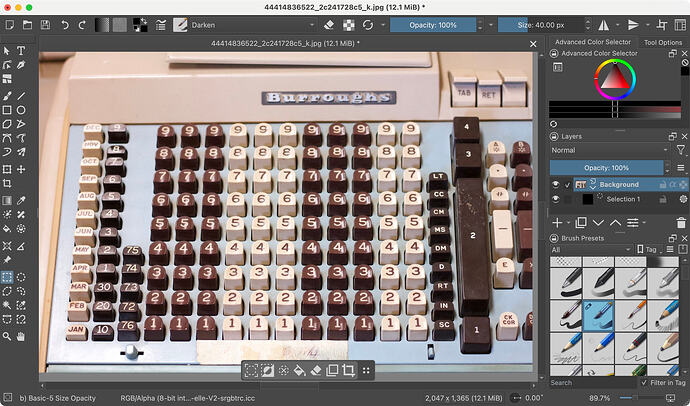The height and width of the screenshot is (406, 690).
Task: Select the Measure tool
Action: click(x=21, y=246)
